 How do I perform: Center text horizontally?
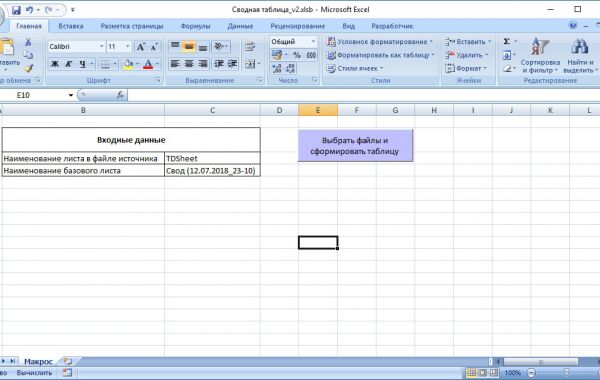click(x=189, y=64)
